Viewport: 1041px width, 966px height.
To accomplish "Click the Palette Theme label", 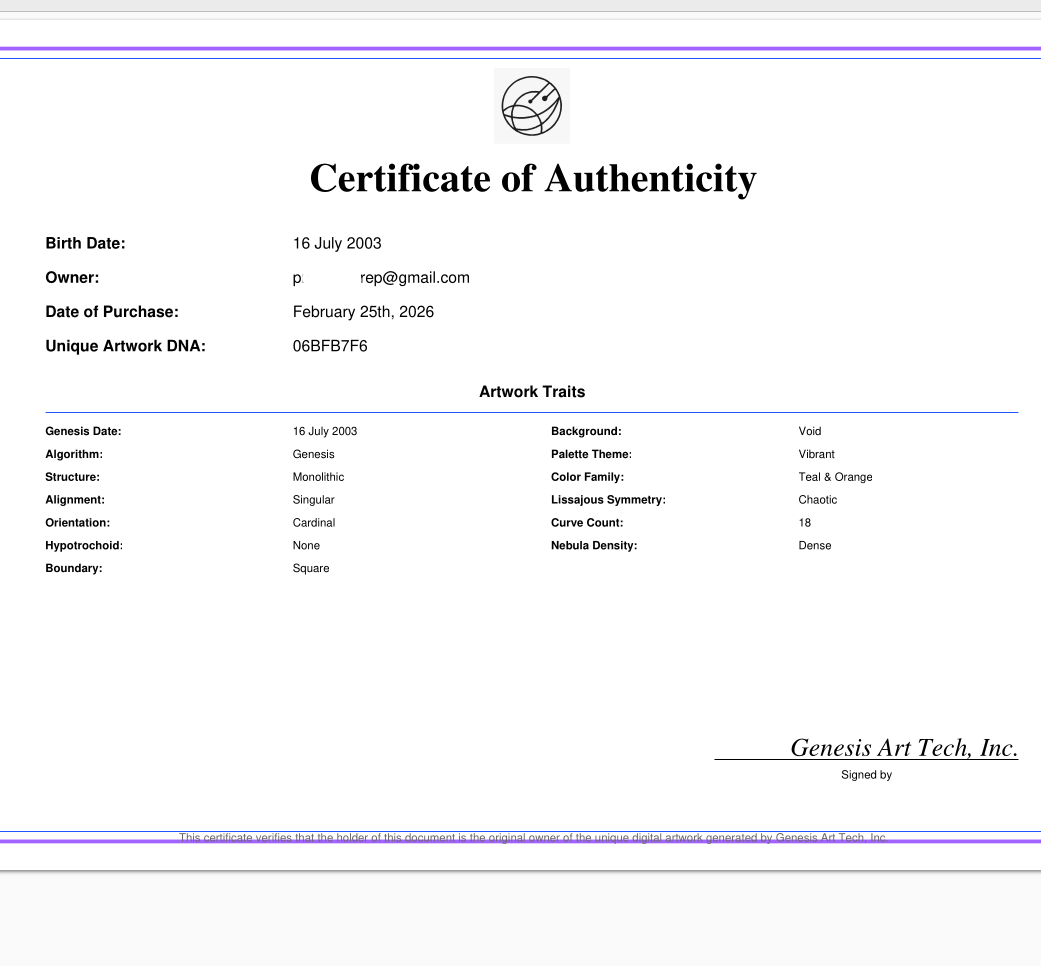I will (x=592, y=454).
